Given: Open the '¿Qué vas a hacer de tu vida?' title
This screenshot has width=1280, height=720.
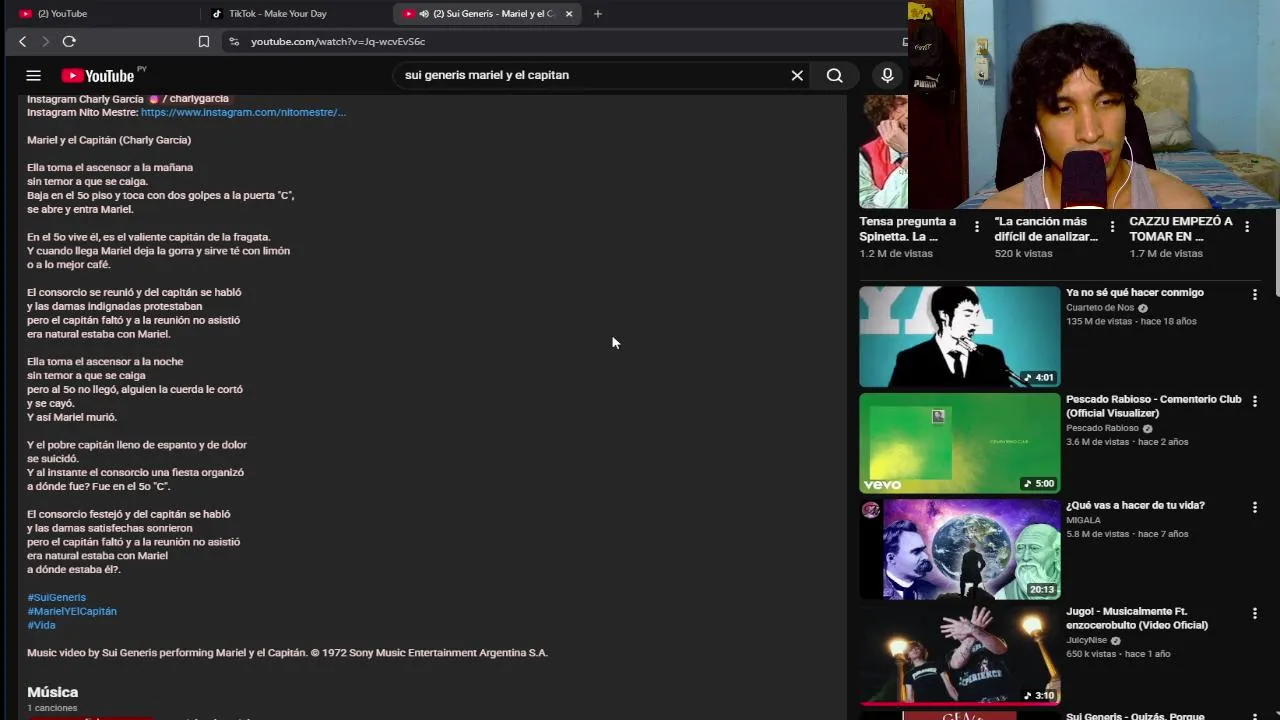Looking at the screenshot, I should coord(1135,505).
